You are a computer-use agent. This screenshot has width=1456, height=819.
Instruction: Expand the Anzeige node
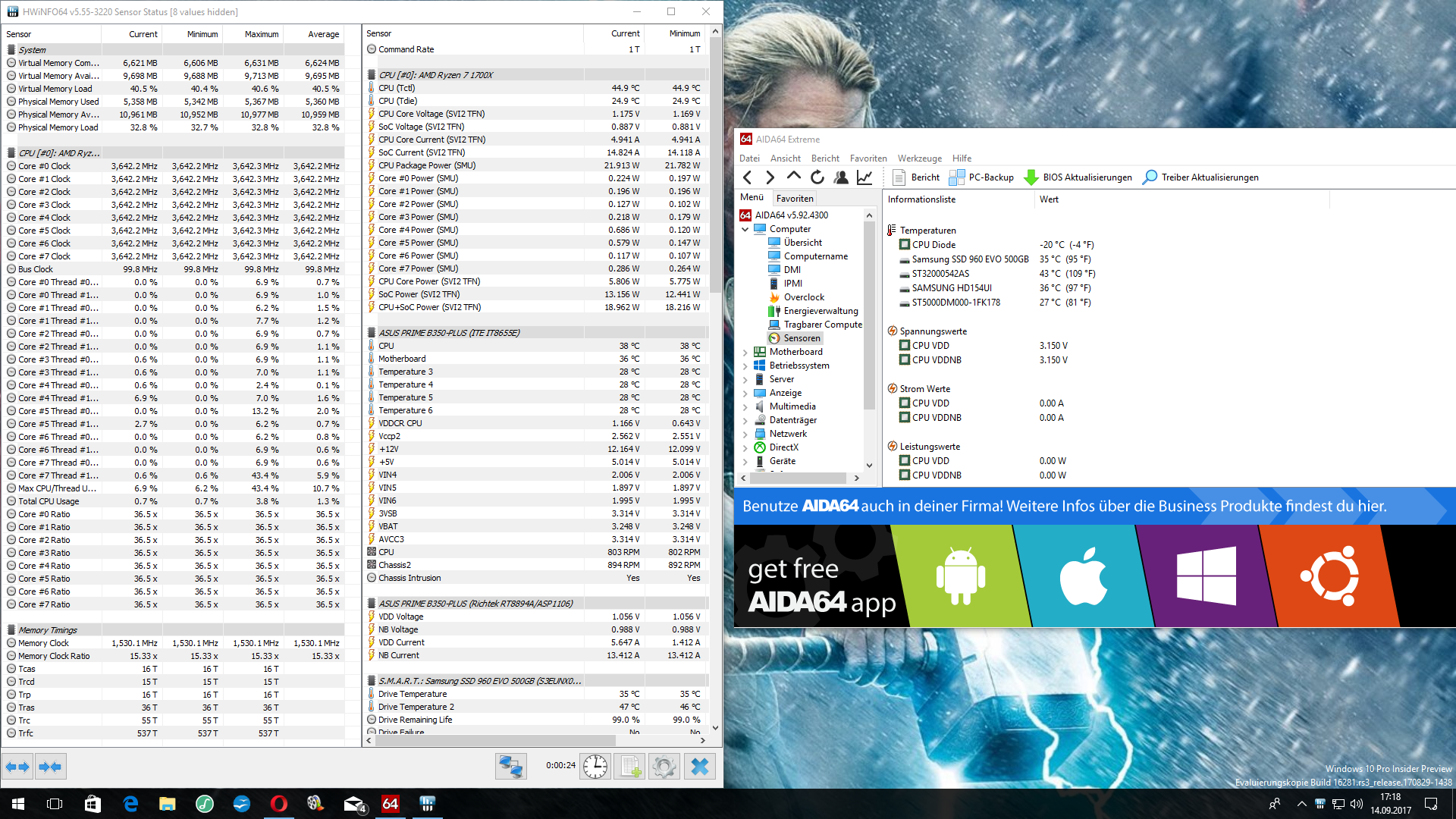745,393
